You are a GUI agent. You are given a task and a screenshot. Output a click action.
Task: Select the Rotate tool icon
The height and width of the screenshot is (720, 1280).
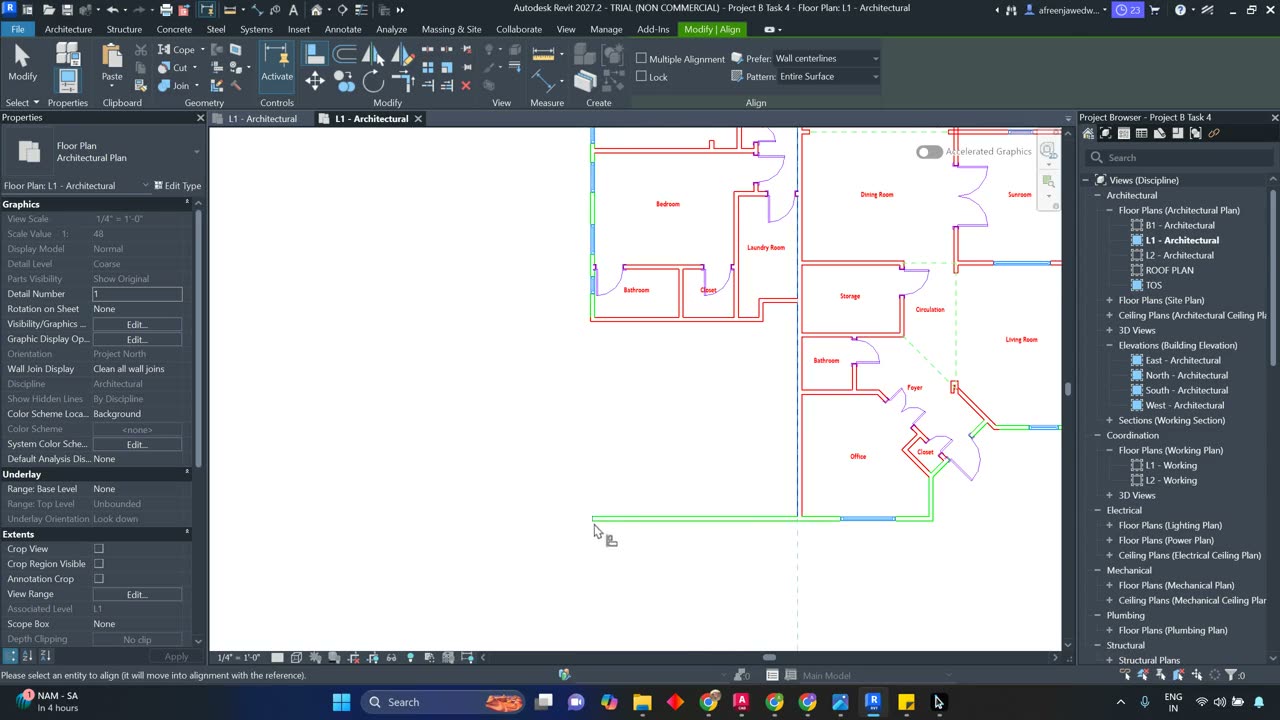[x=373, y=81]
